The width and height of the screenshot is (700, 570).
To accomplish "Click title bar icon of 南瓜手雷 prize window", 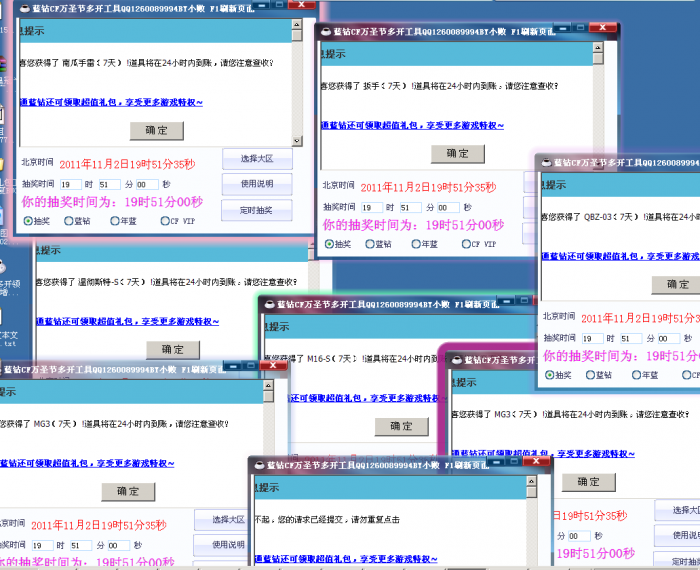I will 25,8.
